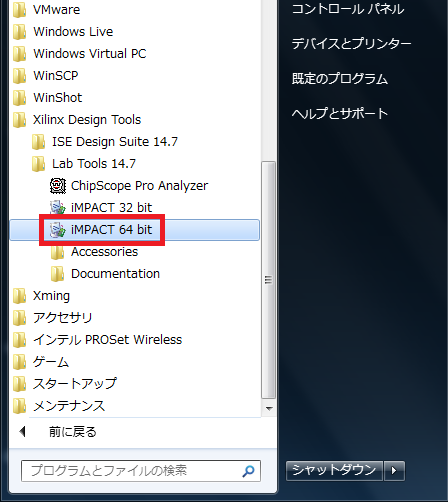Click the magnifier search icon
Image resolution: width=448 pixels, height=502 pixels.
click(x=248, y=471)
